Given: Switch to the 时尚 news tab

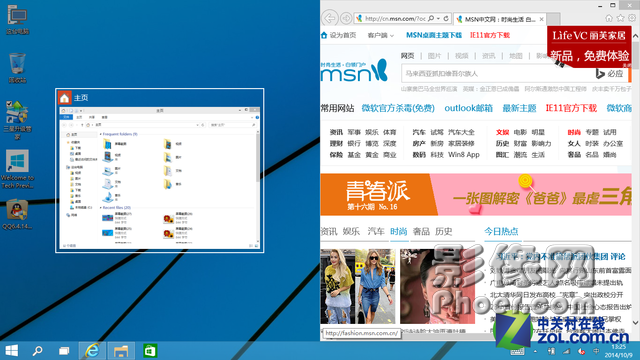Looking at the screenshot, I should [x=399, y=231].
